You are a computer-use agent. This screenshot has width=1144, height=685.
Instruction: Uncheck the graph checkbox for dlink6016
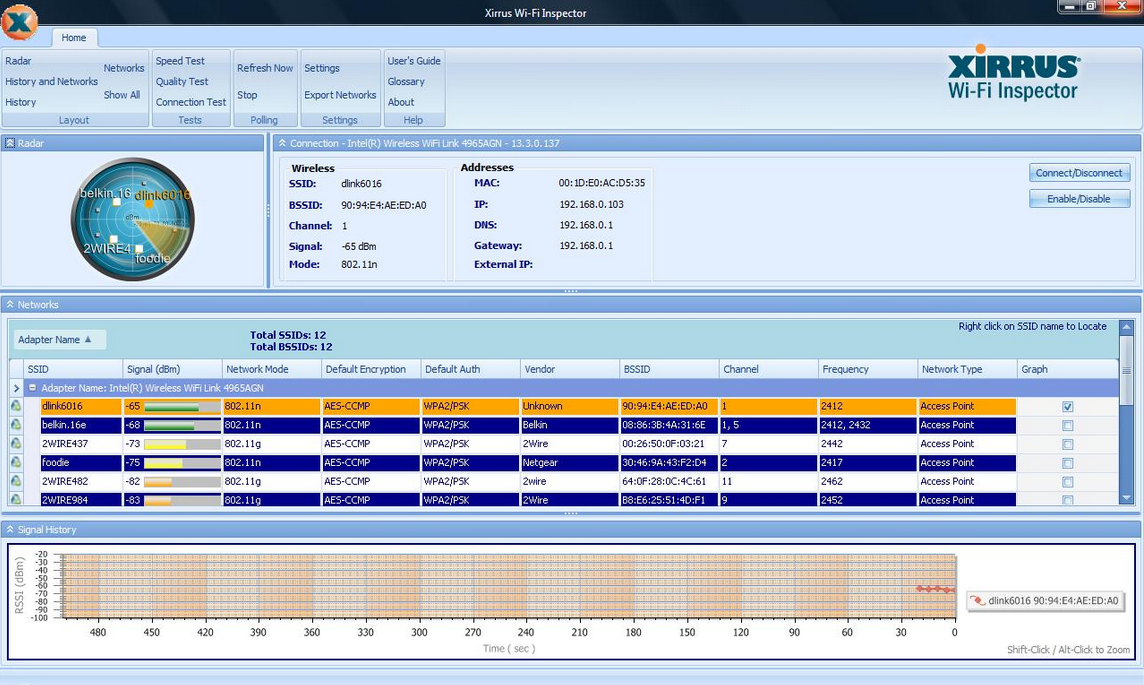coord(1067,406)
